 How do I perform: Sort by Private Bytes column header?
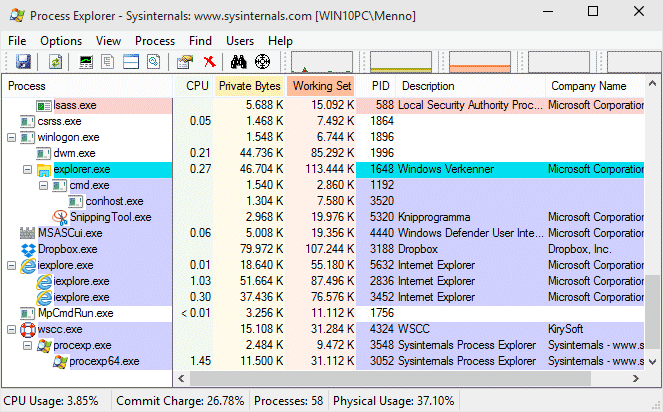(249, 86)
